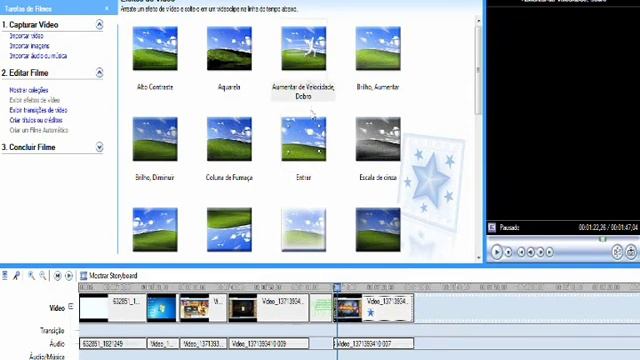This screenshot has width=640, height=360.
Task: Switch view with Mostrar Storyboard
Action: (109, 276)
